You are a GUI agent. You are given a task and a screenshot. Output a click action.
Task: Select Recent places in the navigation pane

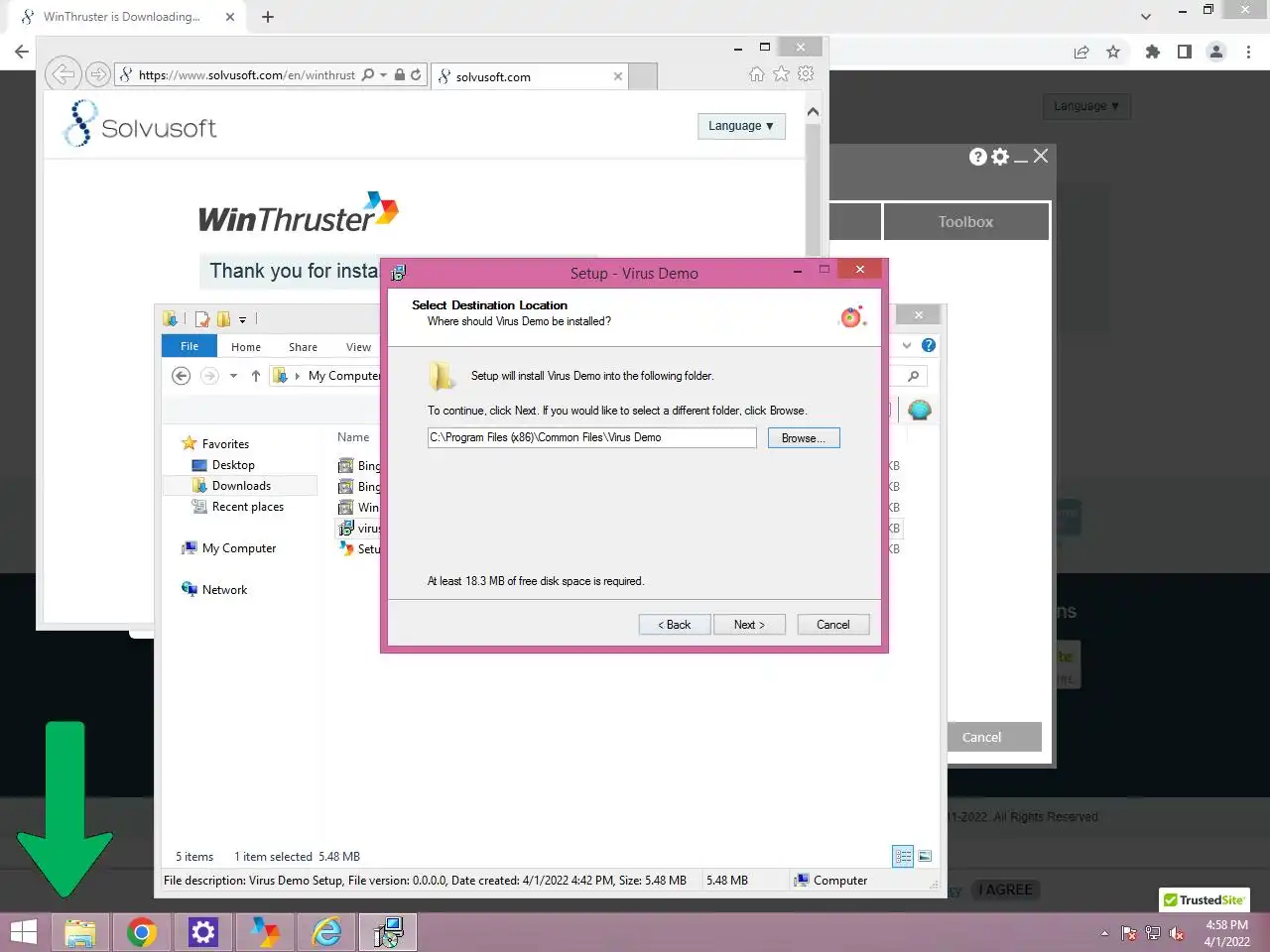(x=248, y=507)
